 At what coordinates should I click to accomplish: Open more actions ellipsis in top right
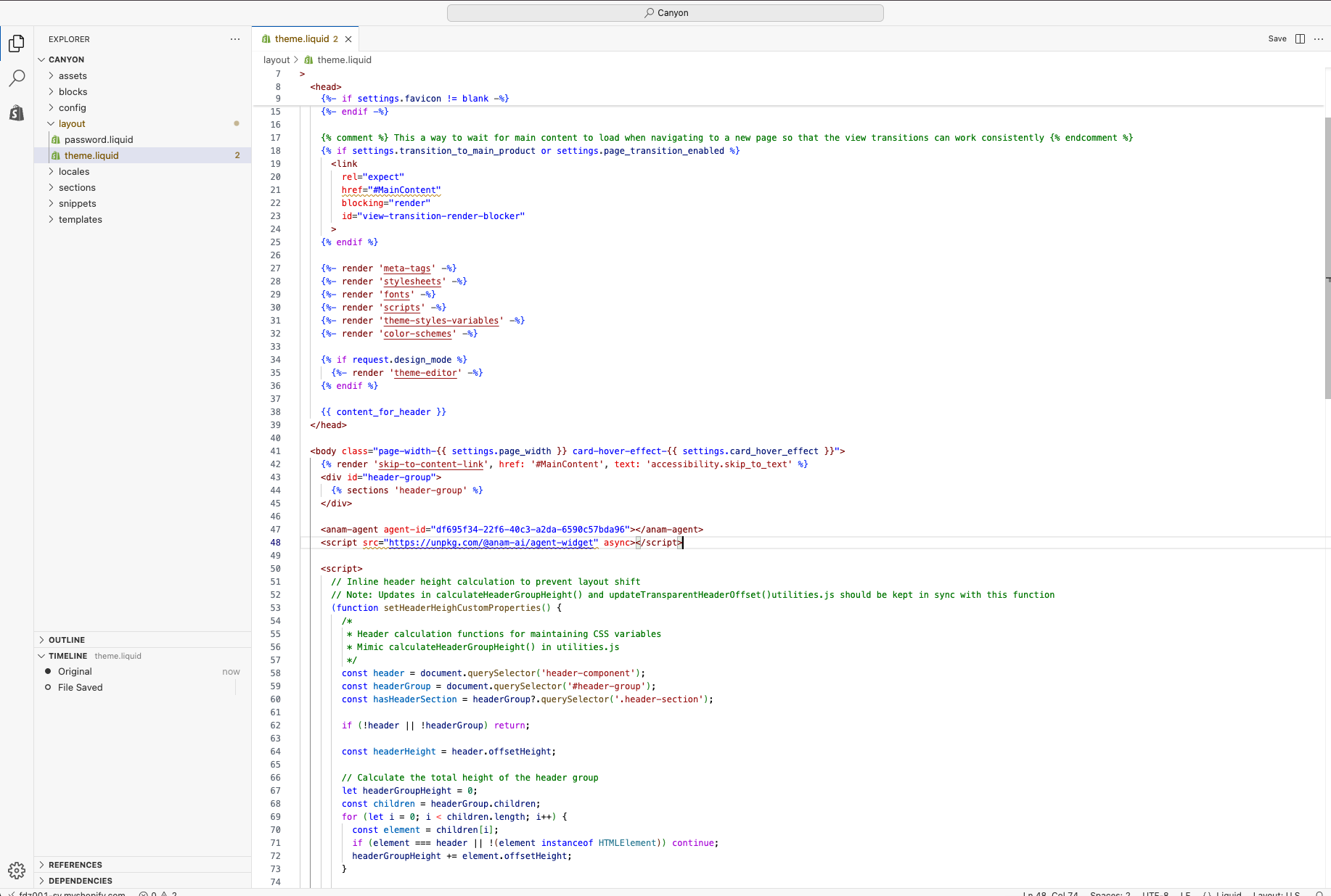coord(1319,38)
